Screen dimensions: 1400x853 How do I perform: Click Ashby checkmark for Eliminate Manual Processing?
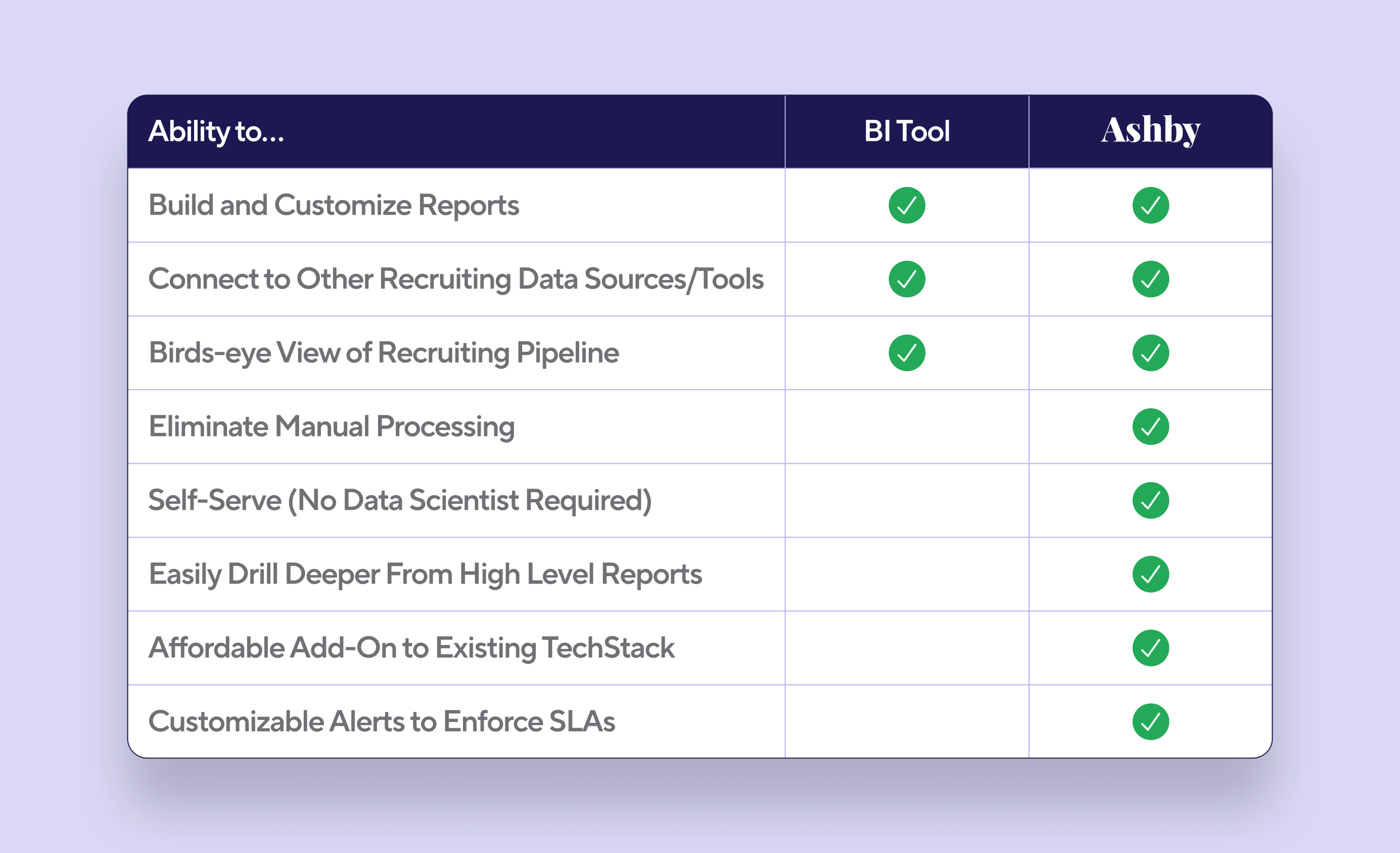pos(1150,426)
